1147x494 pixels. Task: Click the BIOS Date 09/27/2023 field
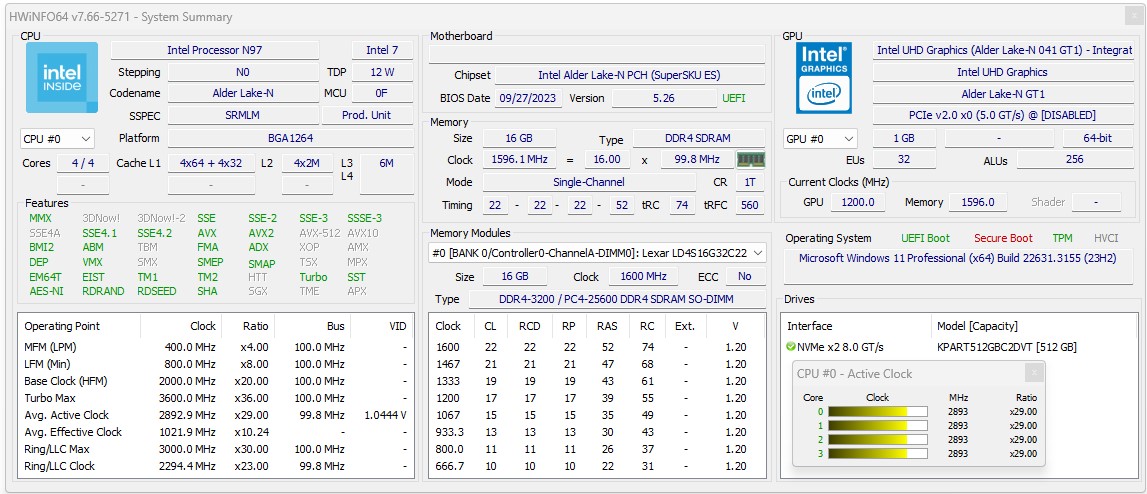click(x=530, y=98)
